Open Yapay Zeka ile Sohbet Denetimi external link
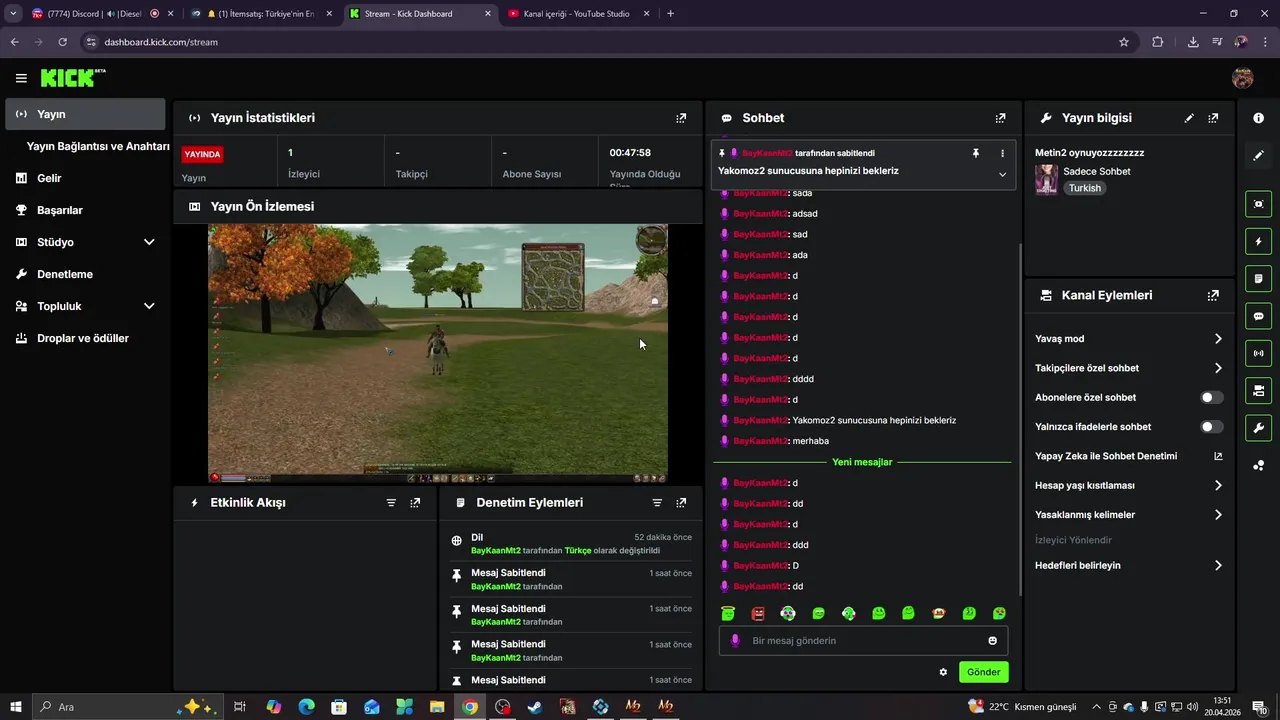This screenshot has width=1280, height=720. (x=1218, y=456)
